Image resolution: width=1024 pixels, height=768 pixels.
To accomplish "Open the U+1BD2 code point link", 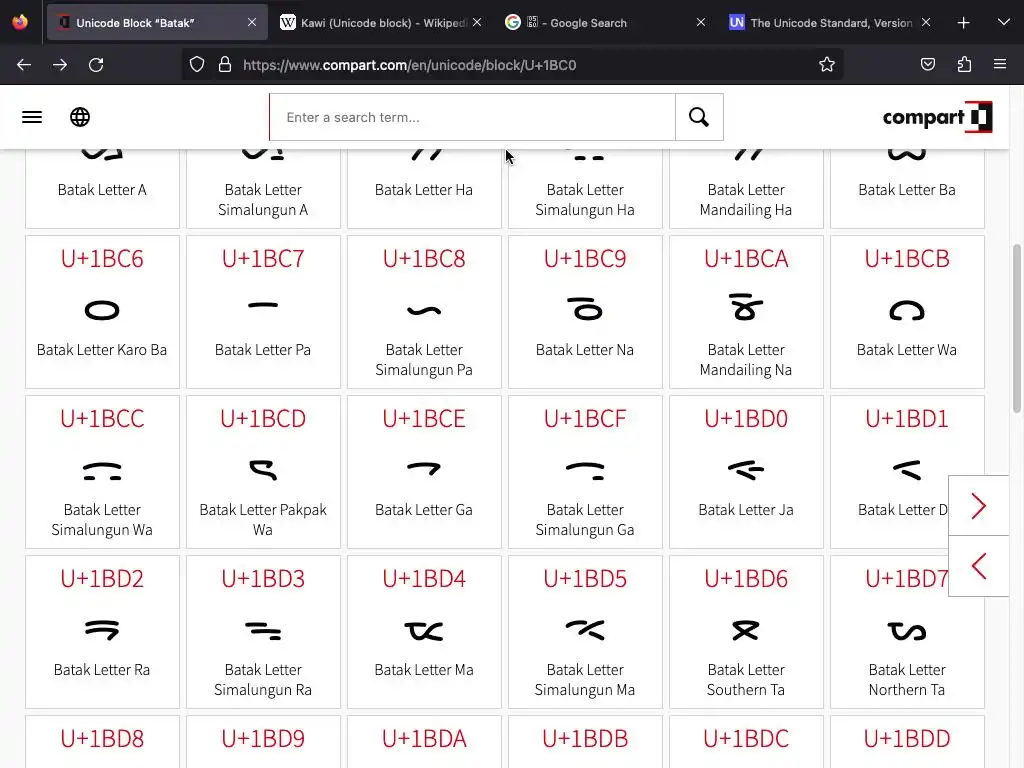I will 102,579.
